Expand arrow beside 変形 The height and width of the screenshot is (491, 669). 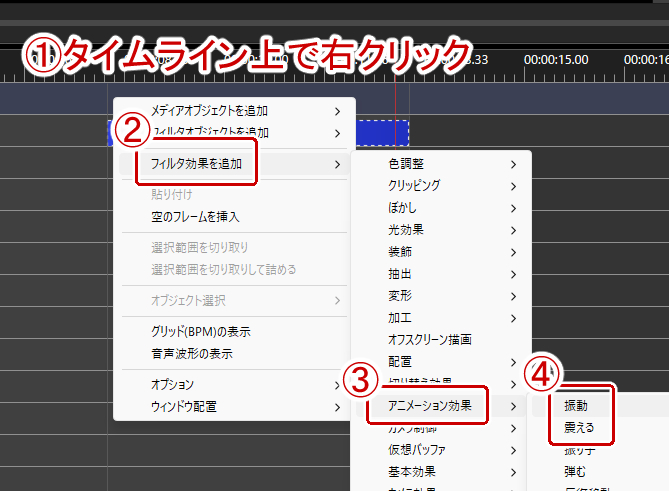[514, 296]
